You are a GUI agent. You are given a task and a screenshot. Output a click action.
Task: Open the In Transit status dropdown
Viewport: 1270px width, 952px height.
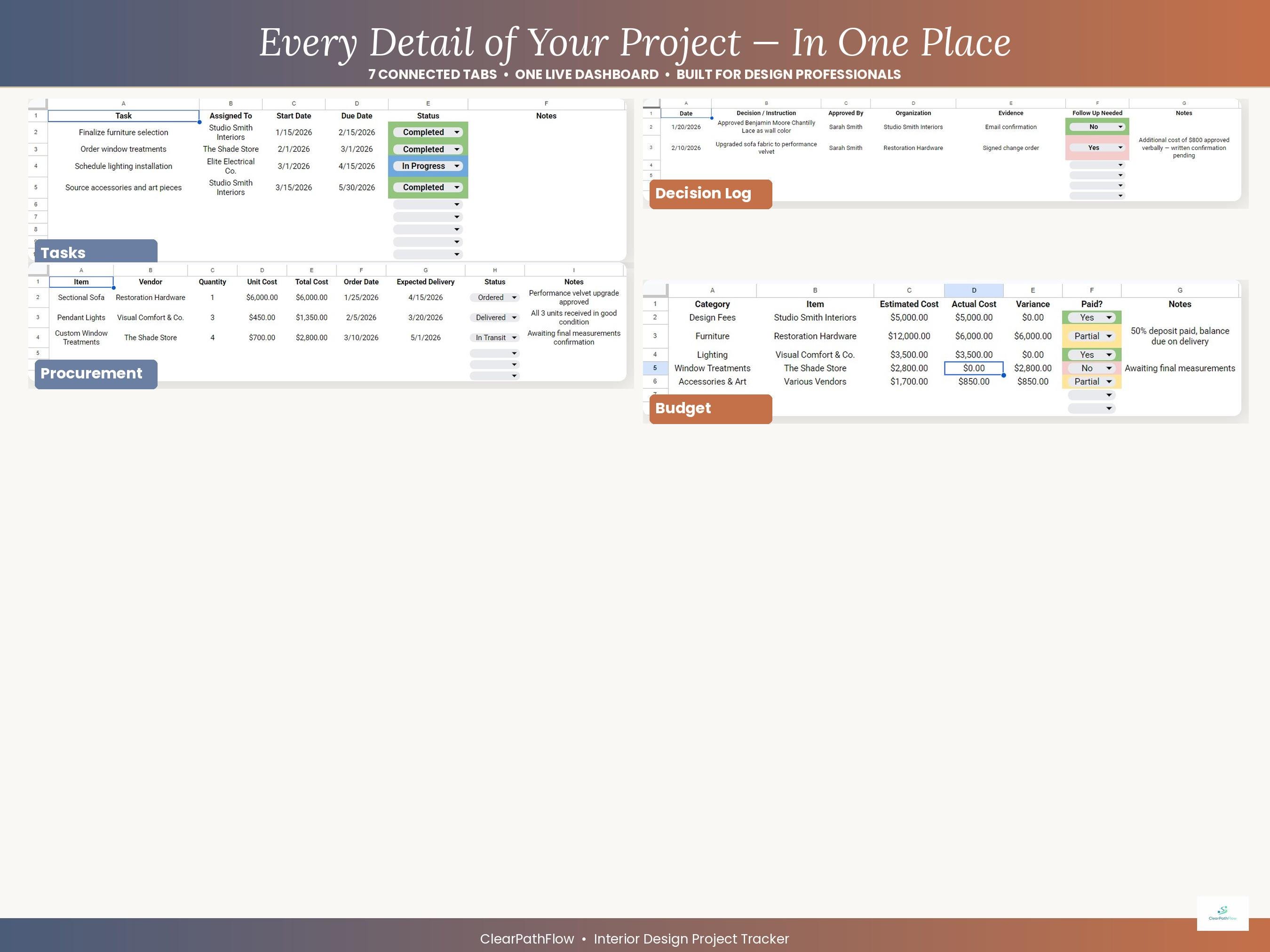[x=494, y=338]
